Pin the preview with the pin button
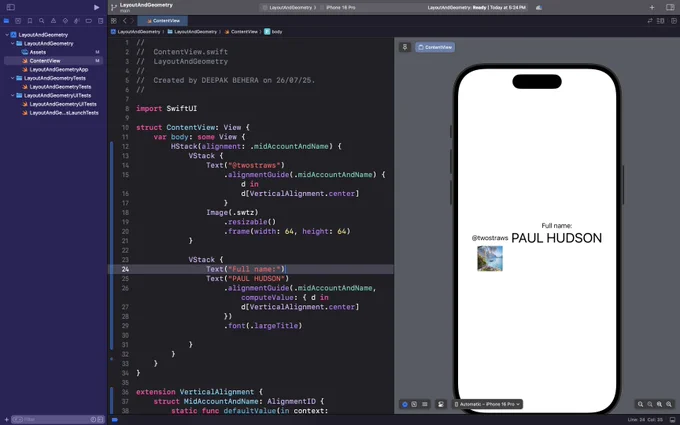This screenshot has width=680, height=425. click(405, 47)
